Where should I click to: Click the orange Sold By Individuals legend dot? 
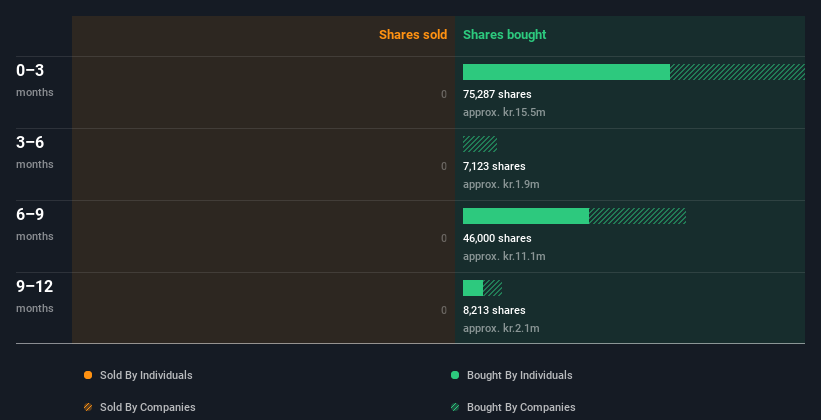pyautogui.click(x=88, y=375)
